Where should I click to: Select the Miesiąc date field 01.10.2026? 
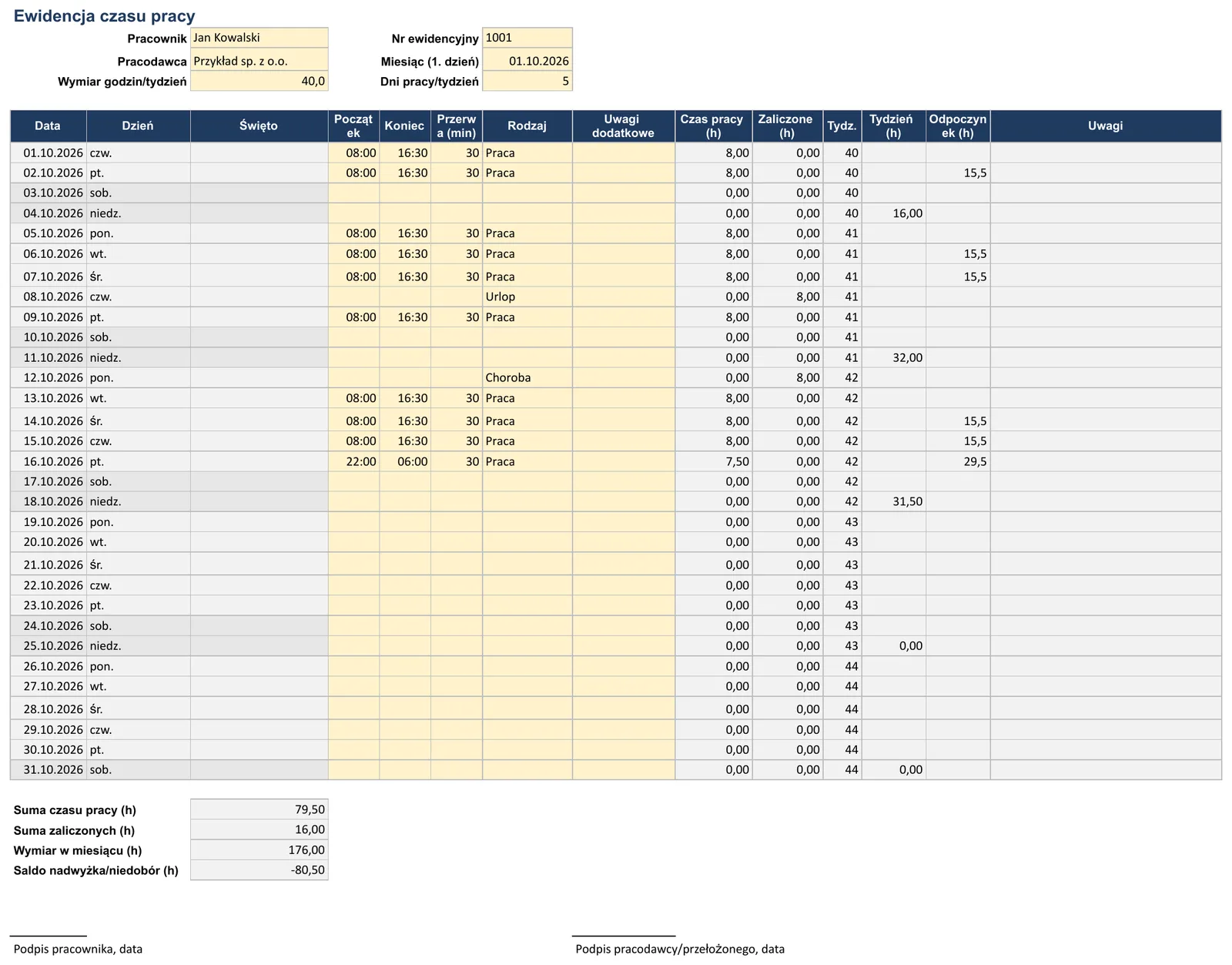527,60
